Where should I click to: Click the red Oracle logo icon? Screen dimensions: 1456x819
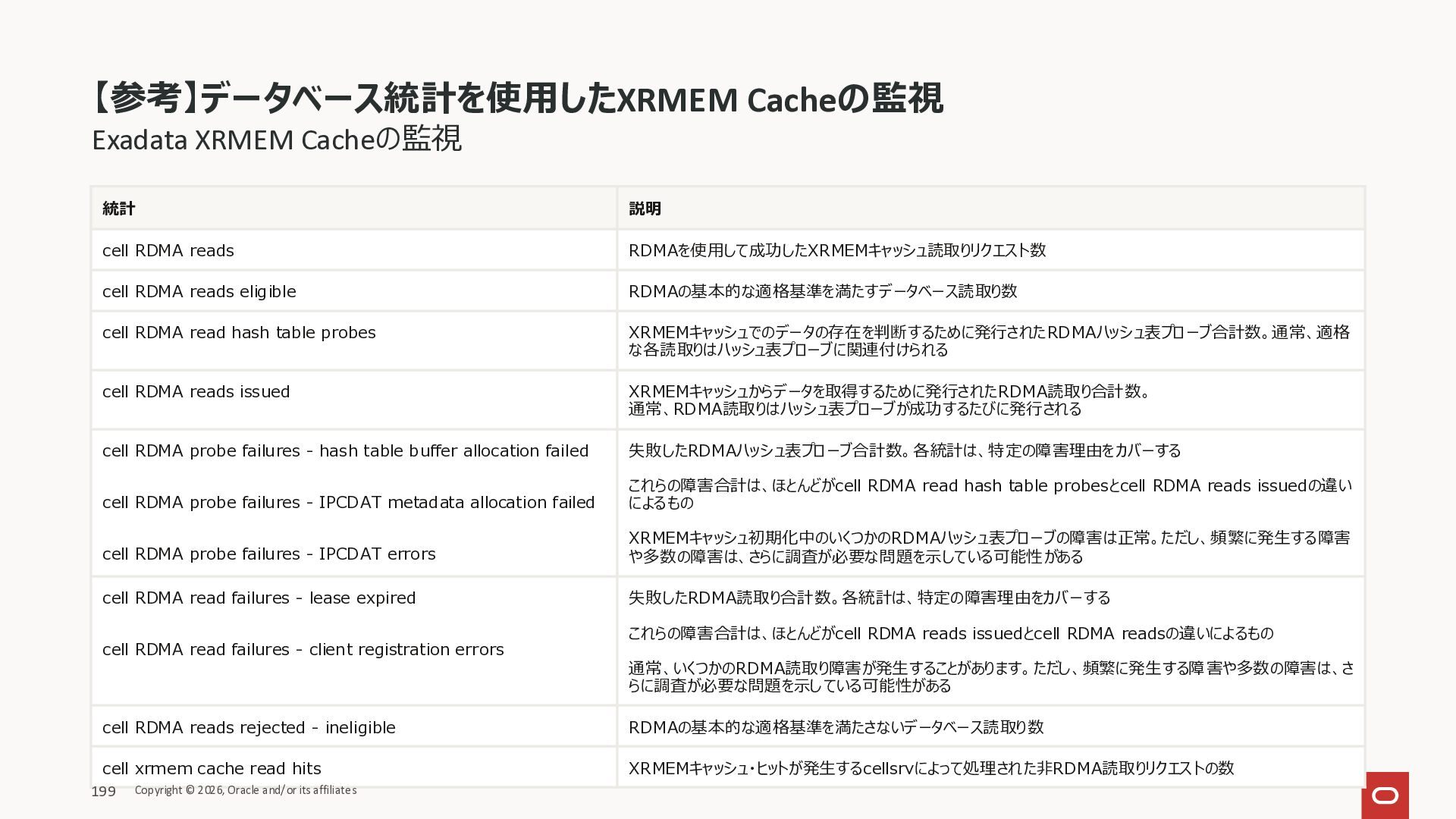[x=1385, y=795]
